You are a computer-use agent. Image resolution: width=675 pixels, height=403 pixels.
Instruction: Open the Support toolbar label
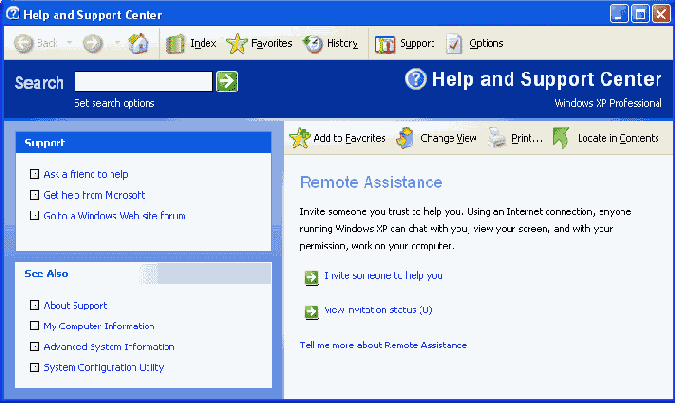pos(417,43)
